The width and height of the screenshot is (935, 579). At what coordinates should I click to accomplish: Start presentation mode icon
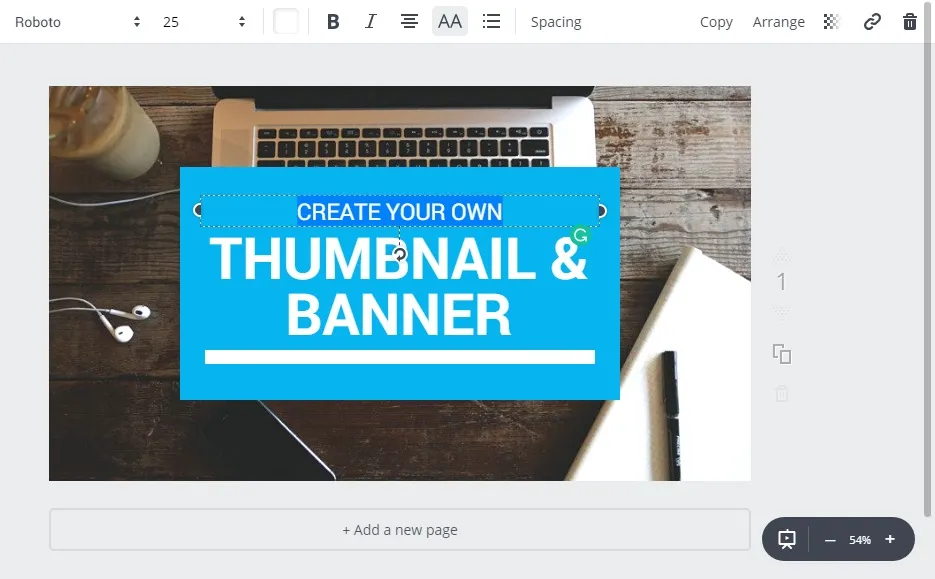[x=787, y=539]
